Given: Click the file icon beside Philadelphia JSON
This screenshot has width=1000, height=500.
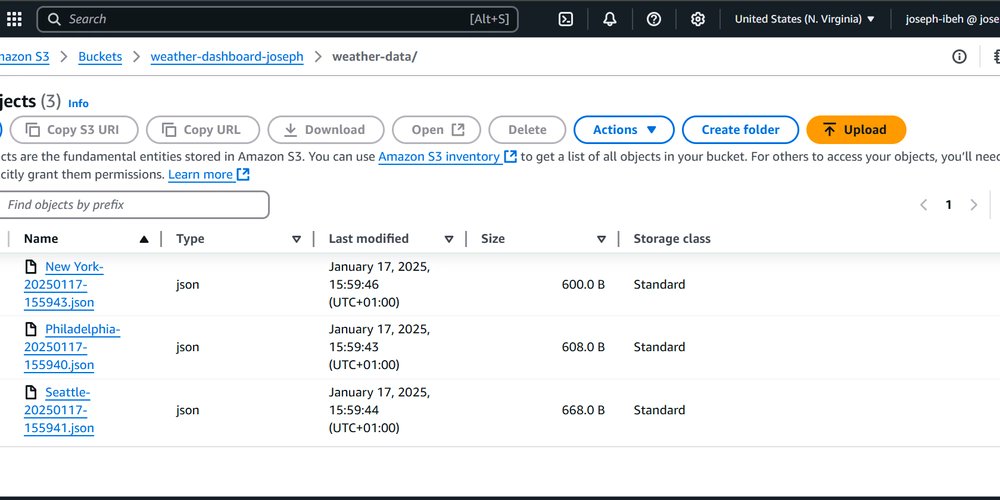Looking at the screenshot, I should [31, 329].
